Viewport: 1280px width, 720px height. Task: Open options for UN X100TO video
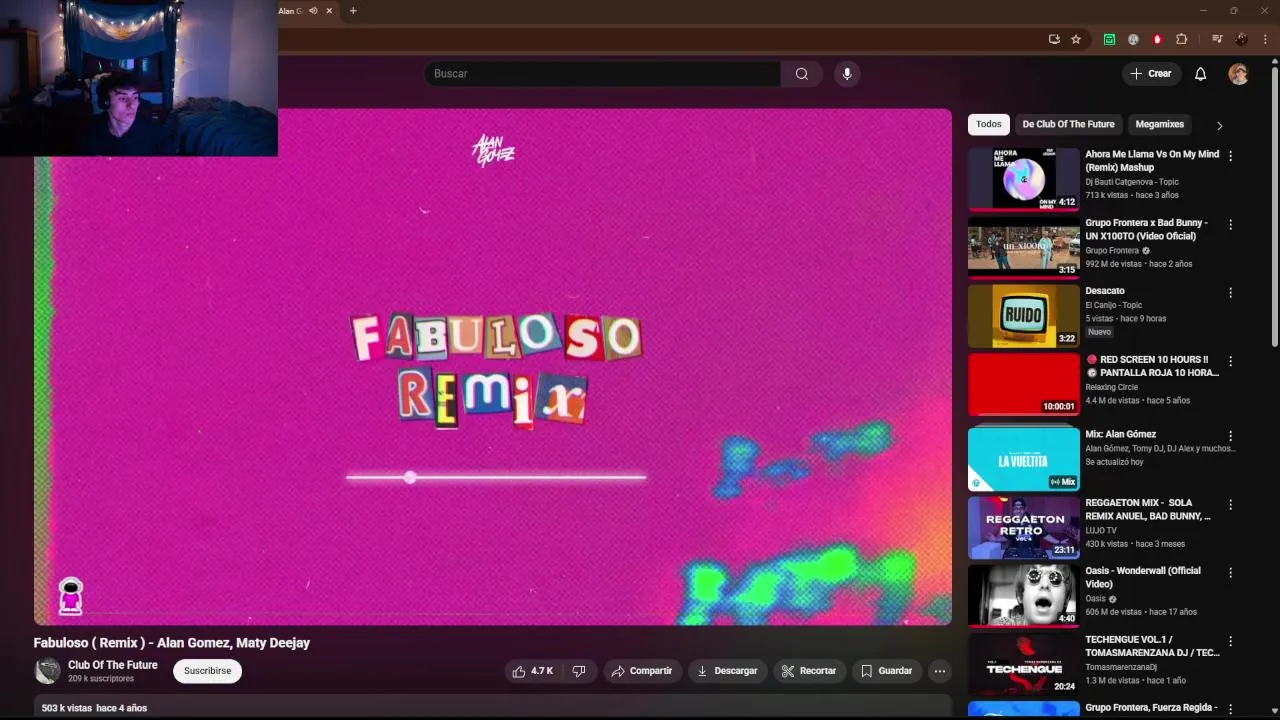click(x=1230, y=224)
